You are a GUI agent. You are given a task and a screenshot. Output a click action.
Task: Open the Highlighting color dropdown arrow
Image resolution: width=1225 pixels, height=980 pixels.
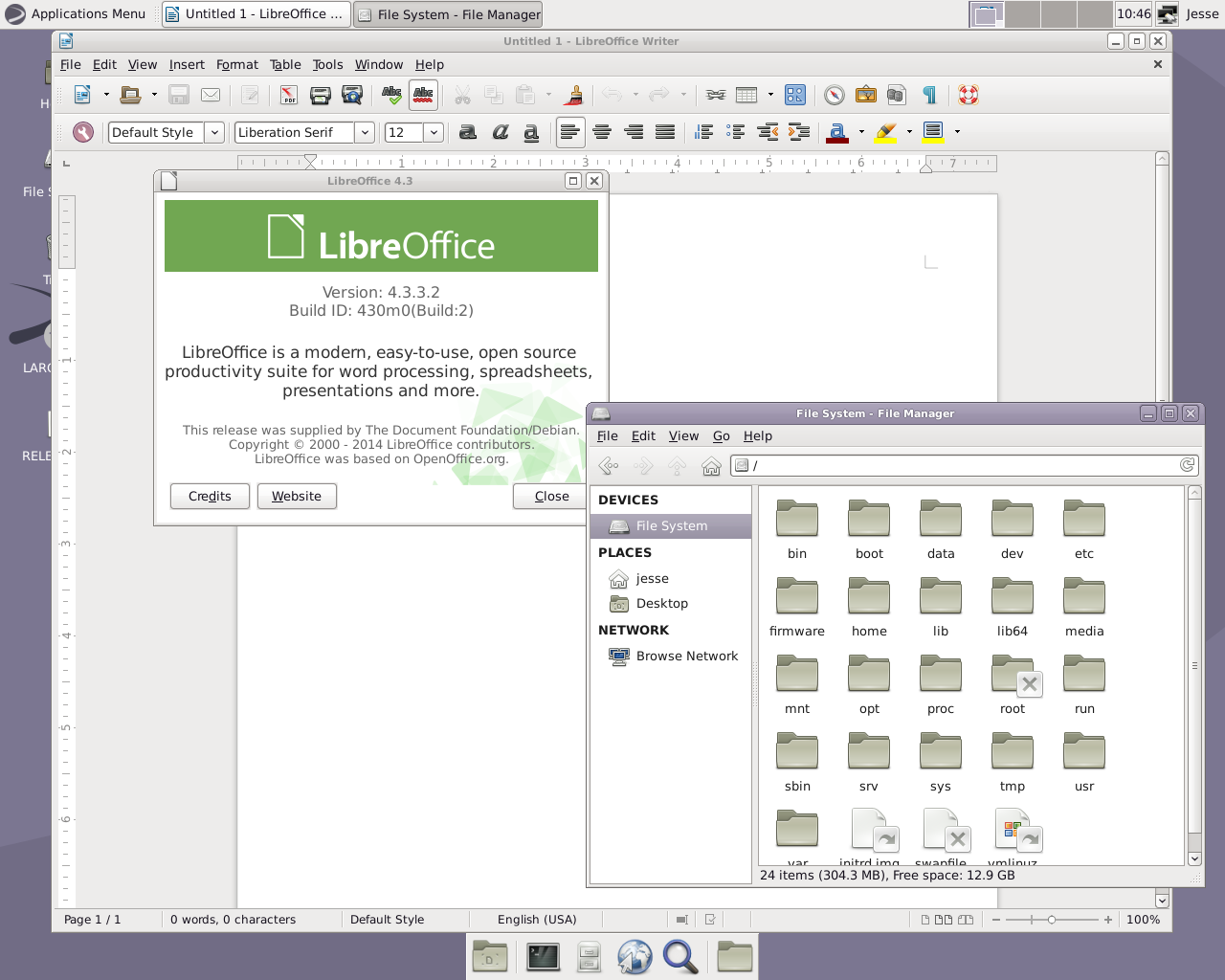point(909,132)
